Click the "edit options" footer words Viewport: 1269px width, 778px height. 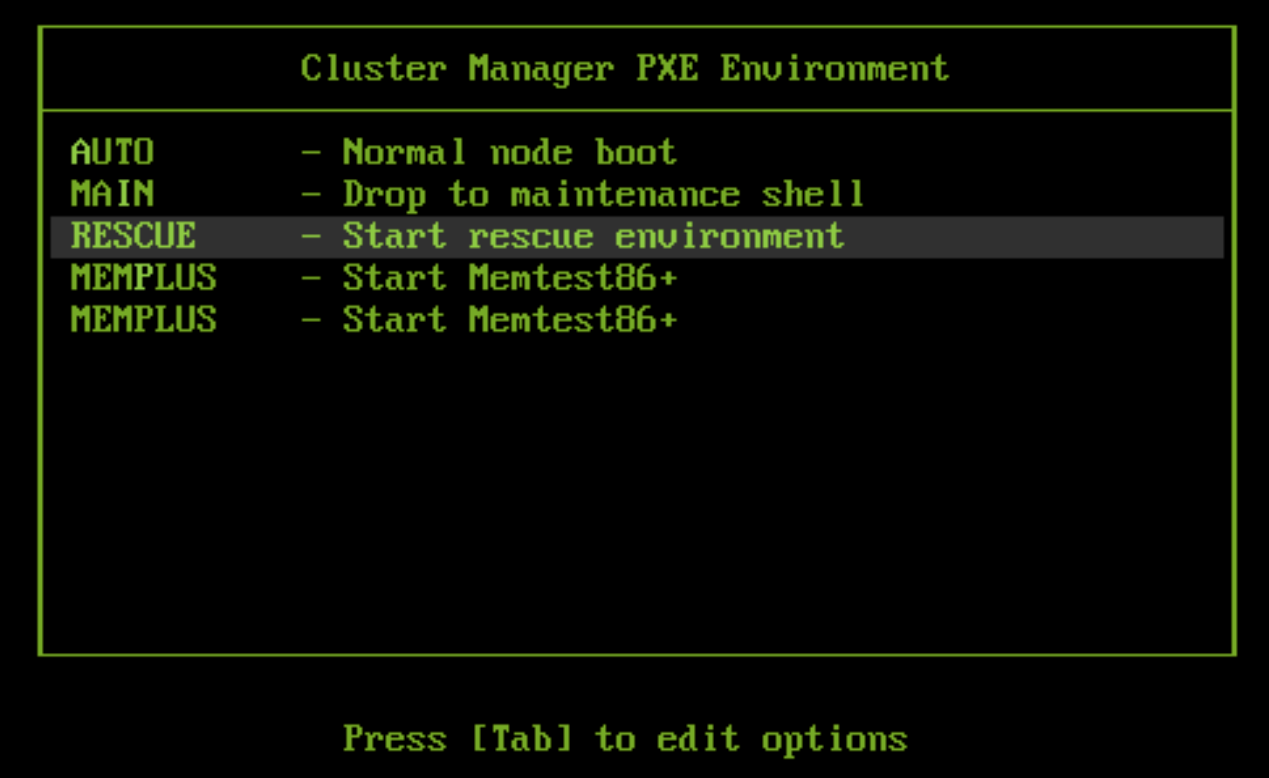pyautogui.click(x=781, y=739)
